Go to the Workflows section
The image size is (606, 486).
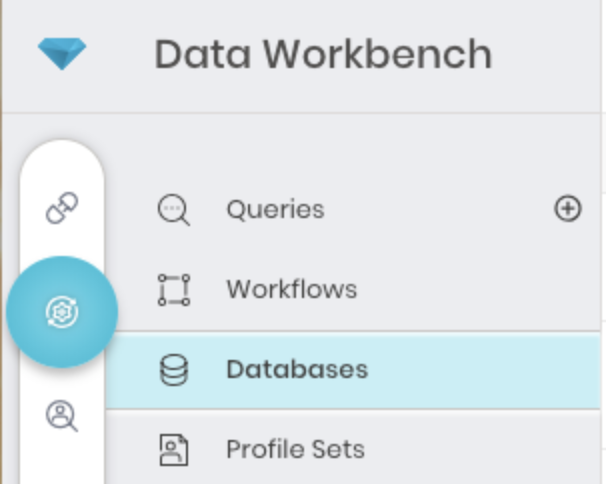point(291,290)
